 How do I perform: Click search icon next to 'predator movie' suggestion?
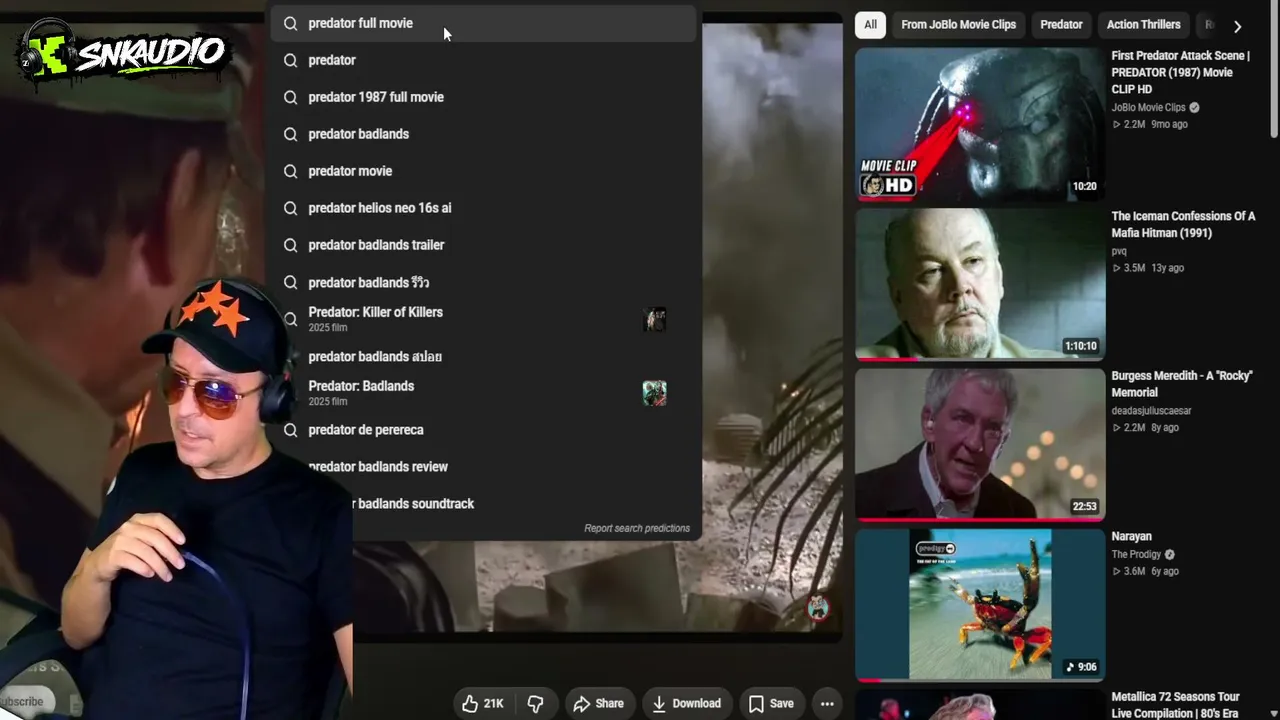290,171
